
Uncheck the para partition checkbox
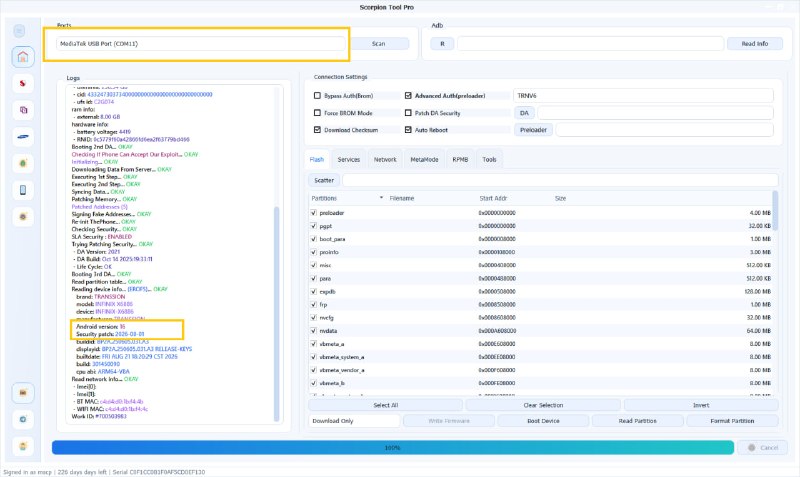click(313, 278)
